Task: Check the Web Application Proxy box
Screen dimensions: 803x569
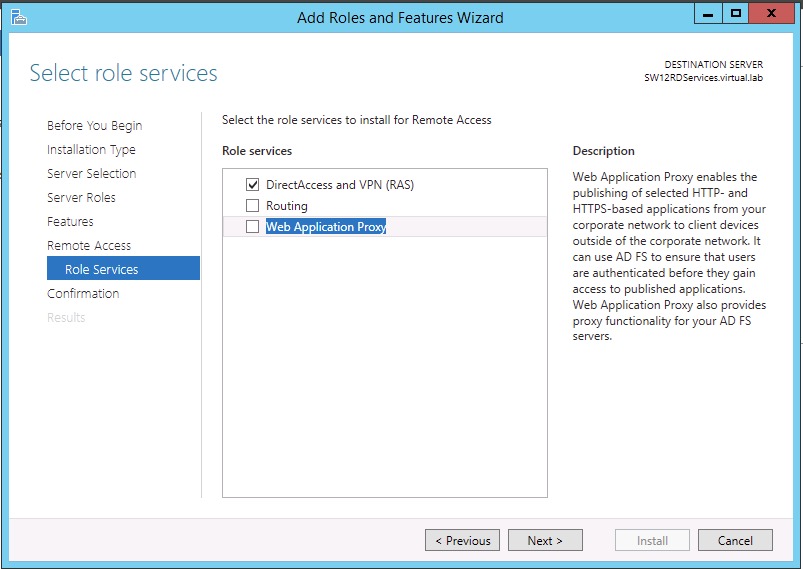Action: coord(252,226)
